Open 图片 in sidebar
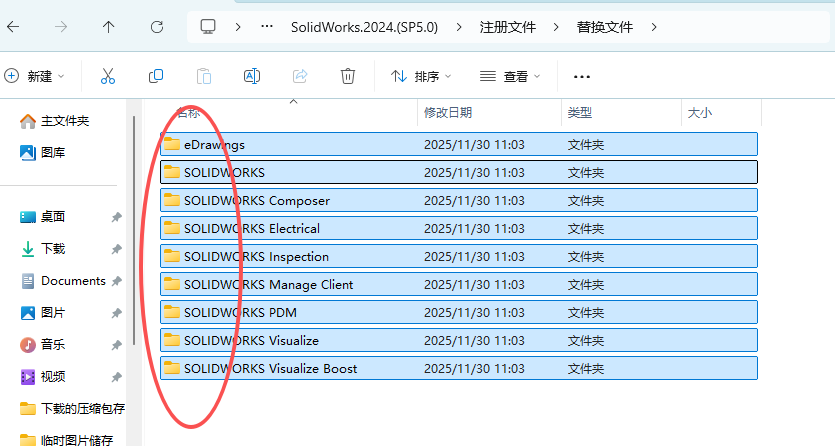 pyautogui.click(x=43, y=312)
